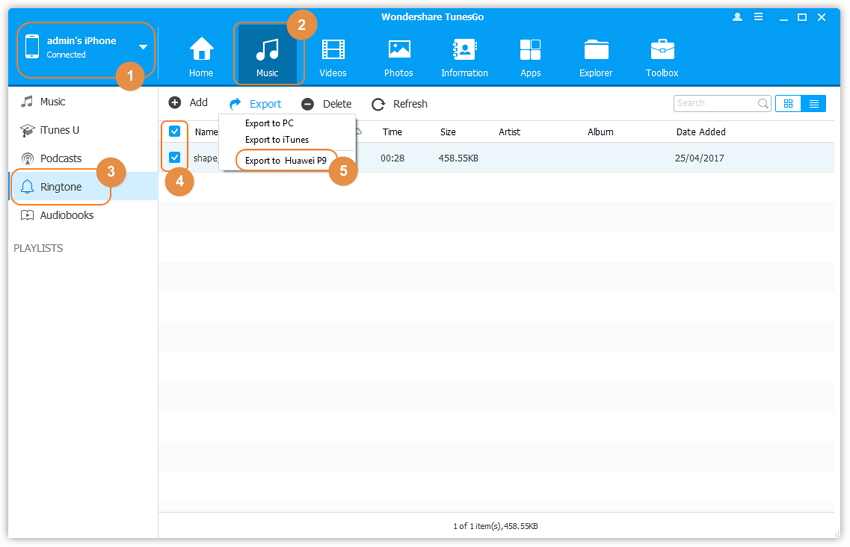Select Audiobooks in the sidebar
Screen dimensions: 850x547
66,215
